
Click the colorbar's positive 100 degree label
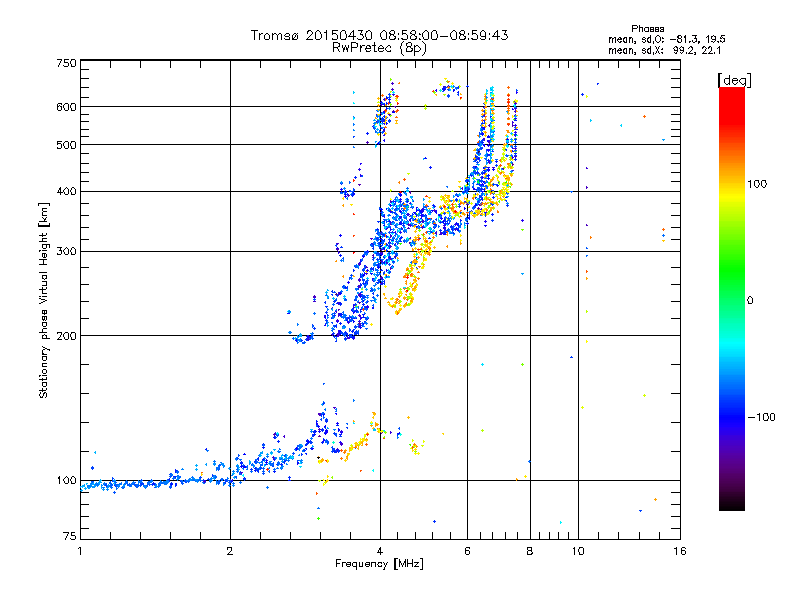point(757,184)
